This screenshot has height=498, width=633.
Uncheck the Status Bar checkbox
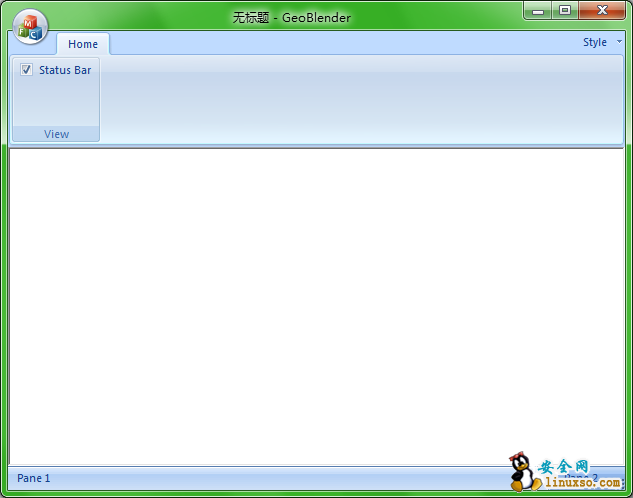(x=27, y=70)
